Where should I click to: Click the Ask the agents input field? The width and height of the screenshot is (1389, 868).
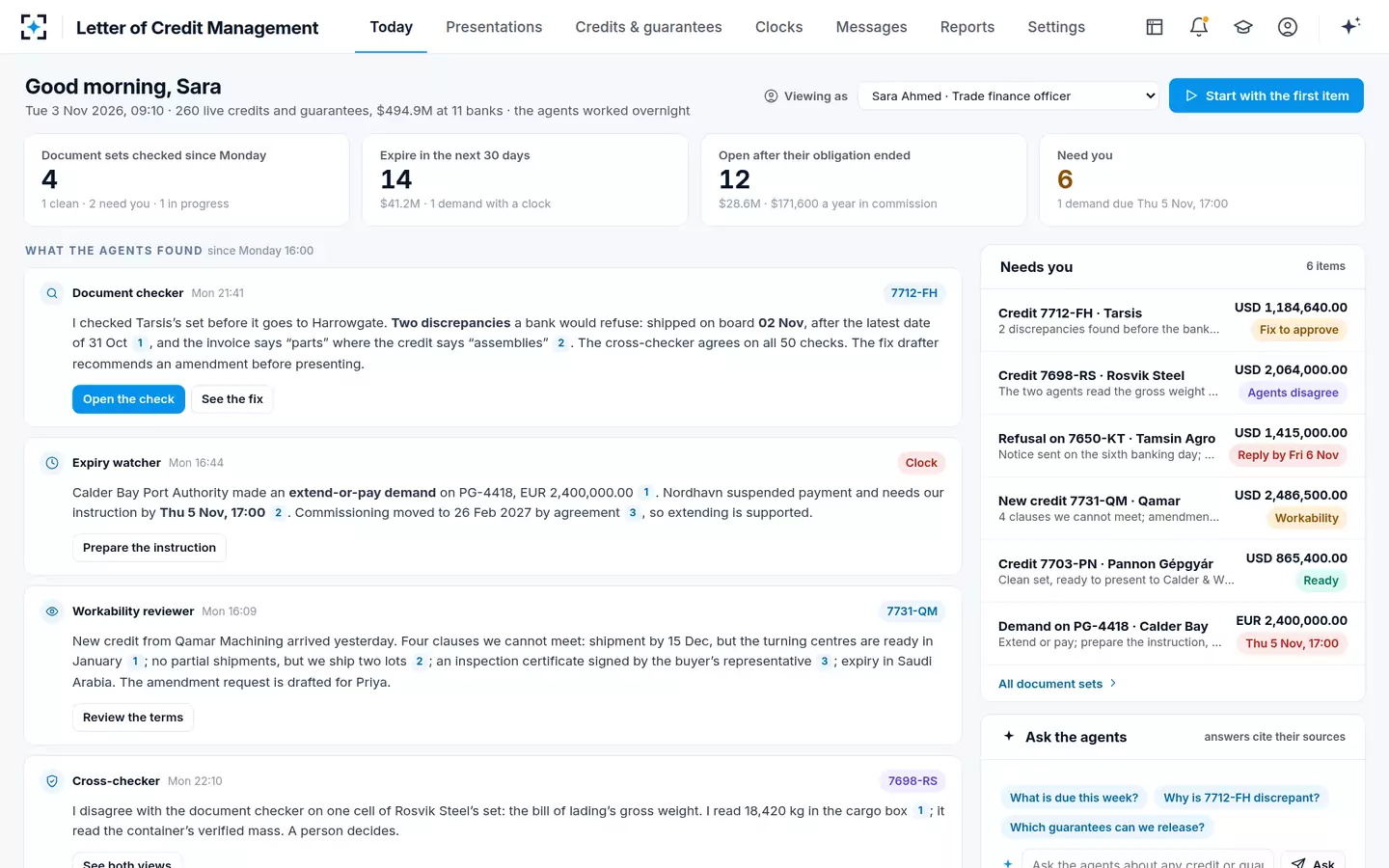tap(1147, 861)
